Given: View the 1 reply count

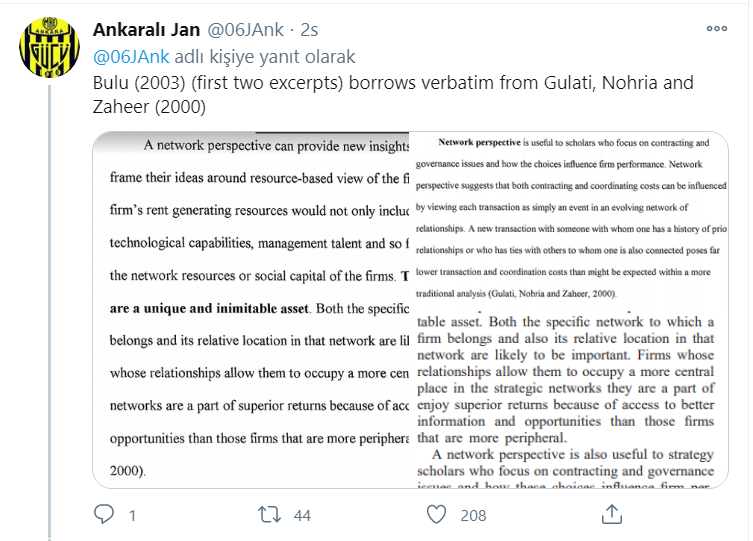Looking at the screenshot, I should pos(132,515).
